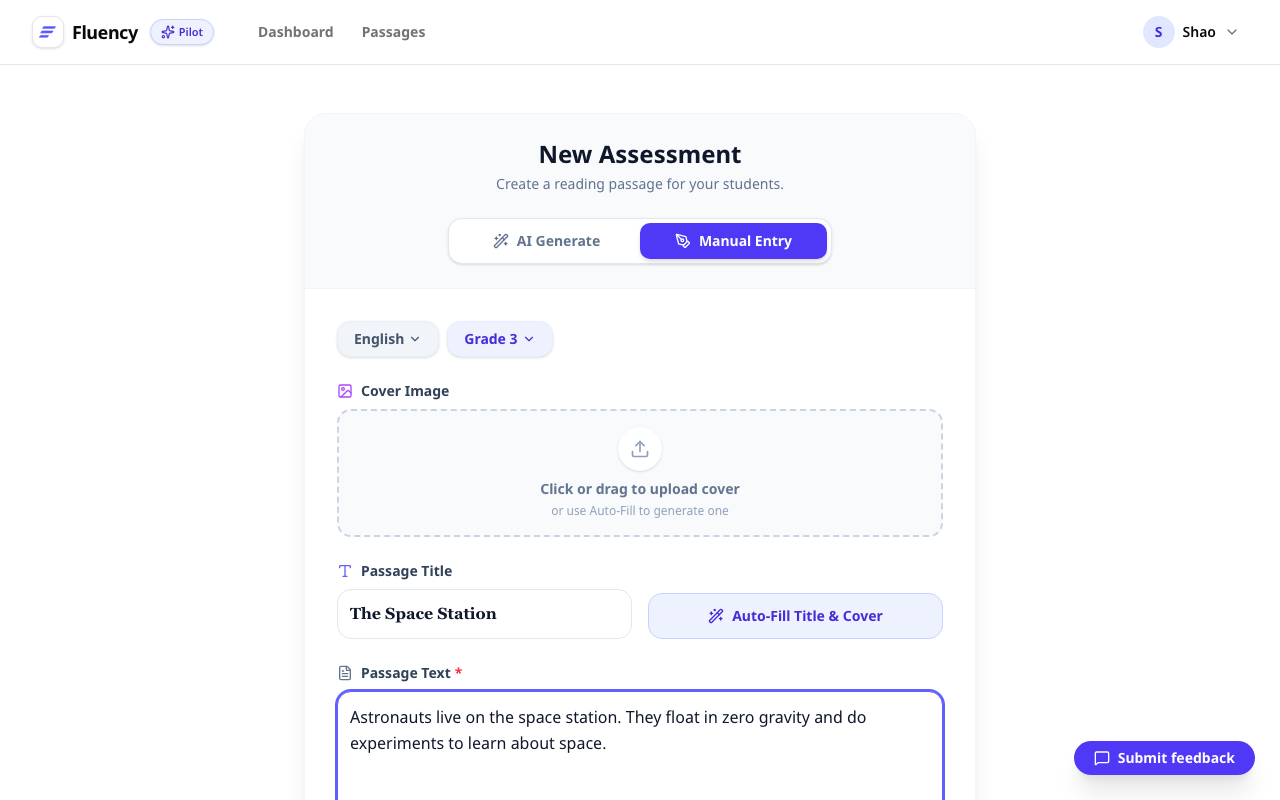
Task: Click the wand icon on Auto-Fill Title & Cover
Action: click(x=716, y=616)
